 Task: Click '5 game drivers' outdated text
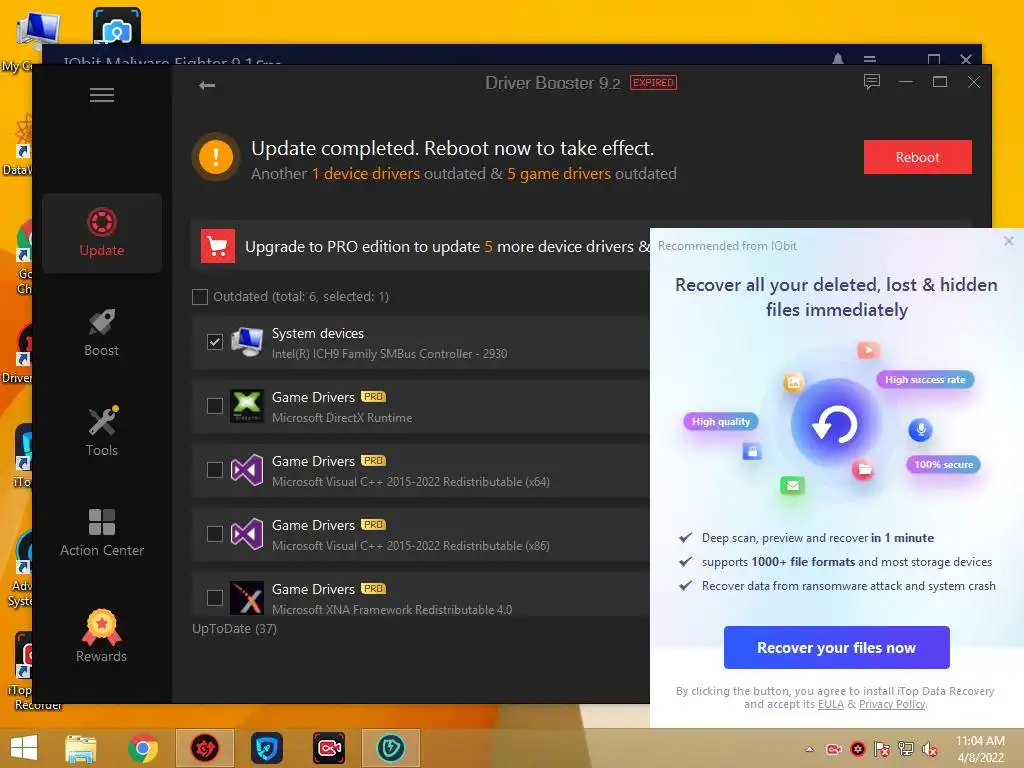point(559,174)
